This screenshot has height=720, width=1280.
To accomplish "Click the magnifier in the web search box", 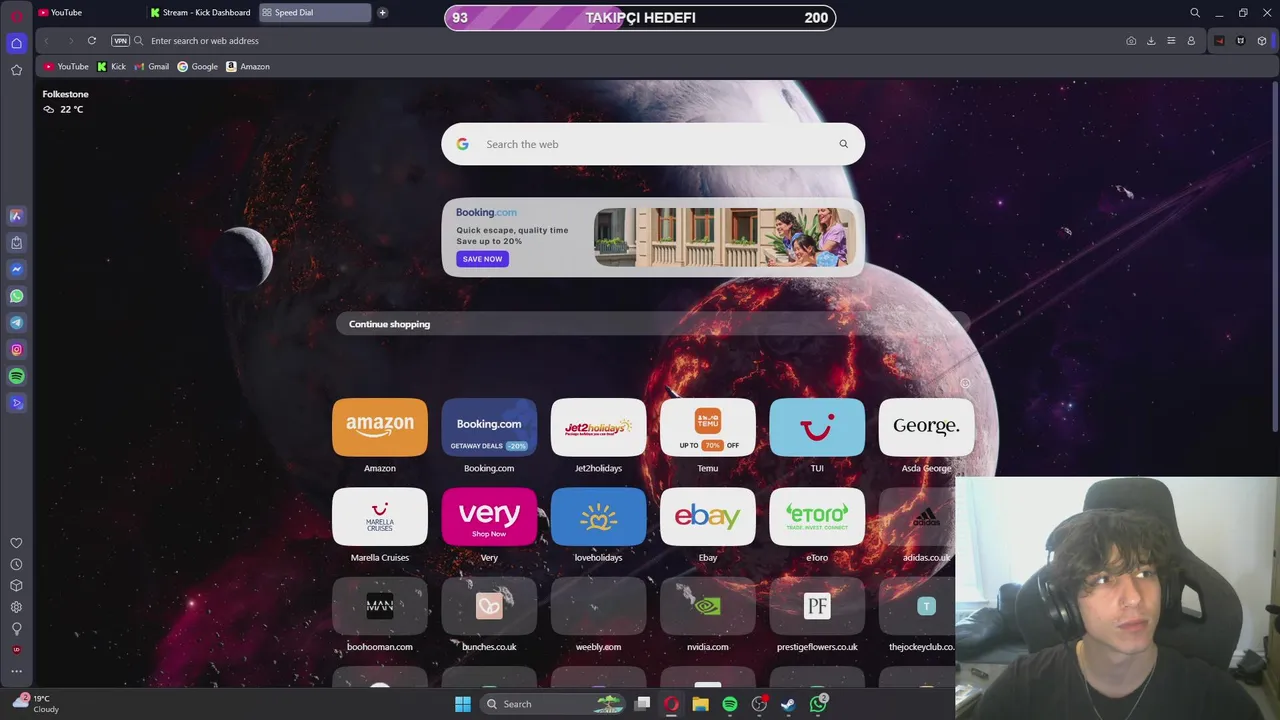I will pos(843,144).
